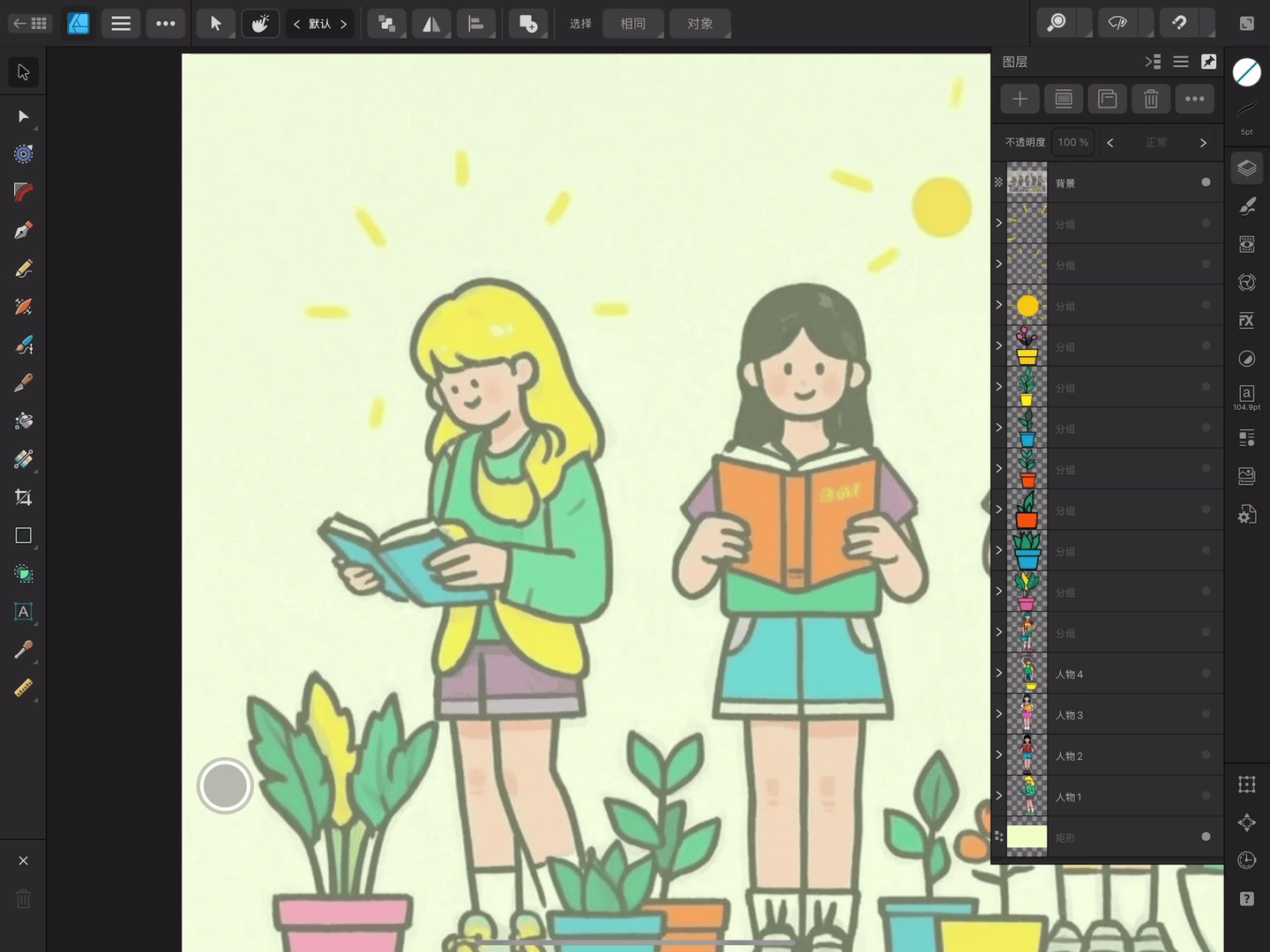The image size is (1270, 952).
Task: Select the Pen tool
Action: (x=23, y=229)
